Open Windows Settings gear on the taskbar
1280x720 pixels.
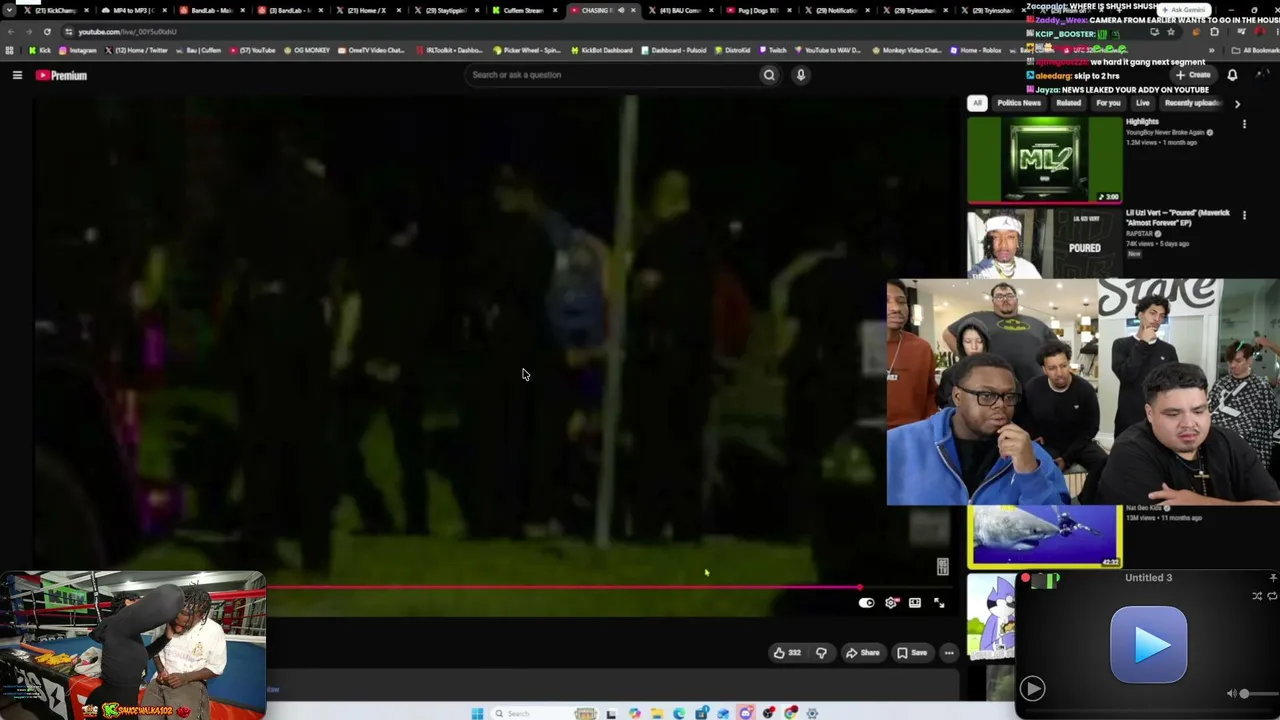(813, 713)
